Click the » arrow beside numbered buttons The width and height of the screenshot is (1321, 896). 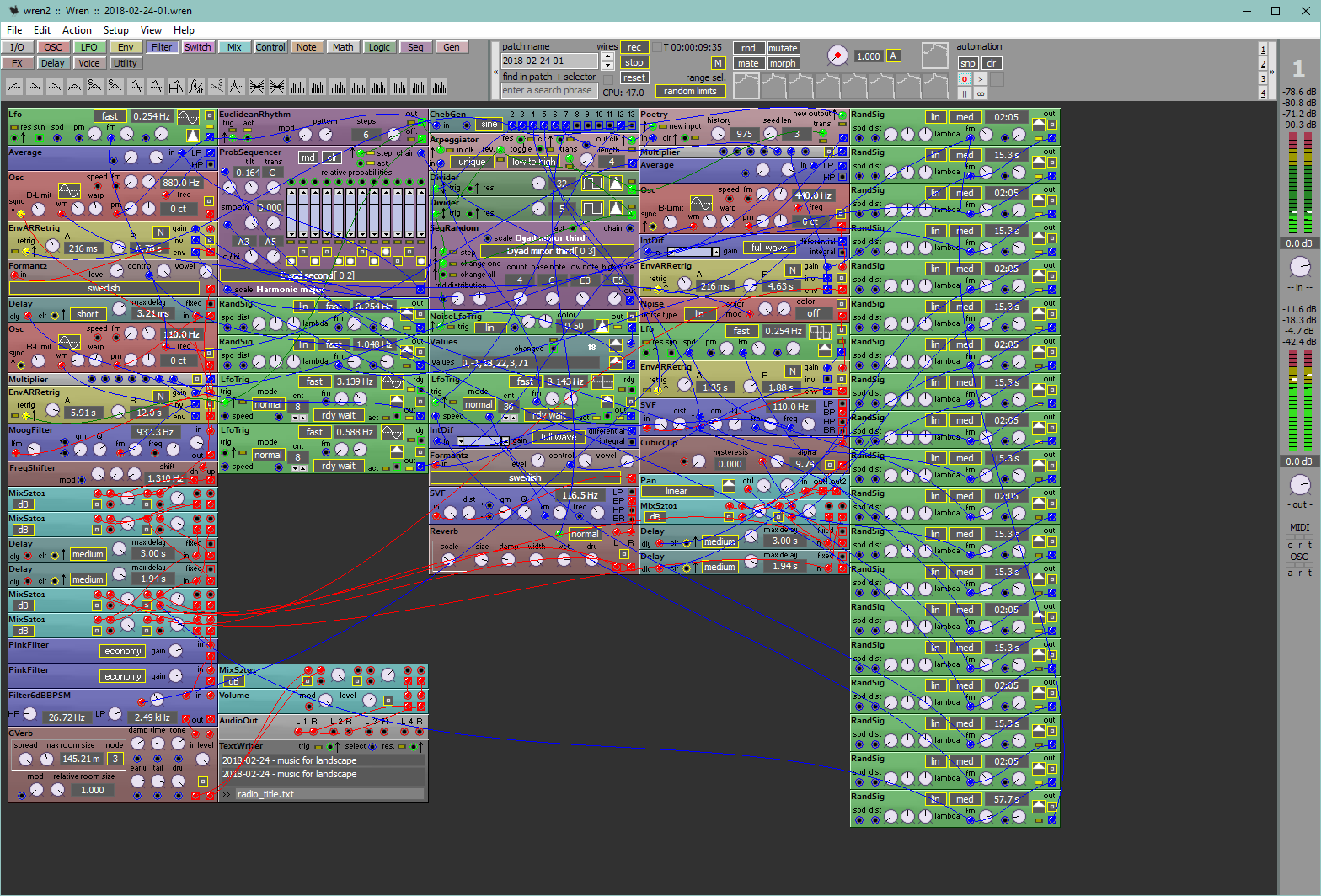[x=1272, y=72]
